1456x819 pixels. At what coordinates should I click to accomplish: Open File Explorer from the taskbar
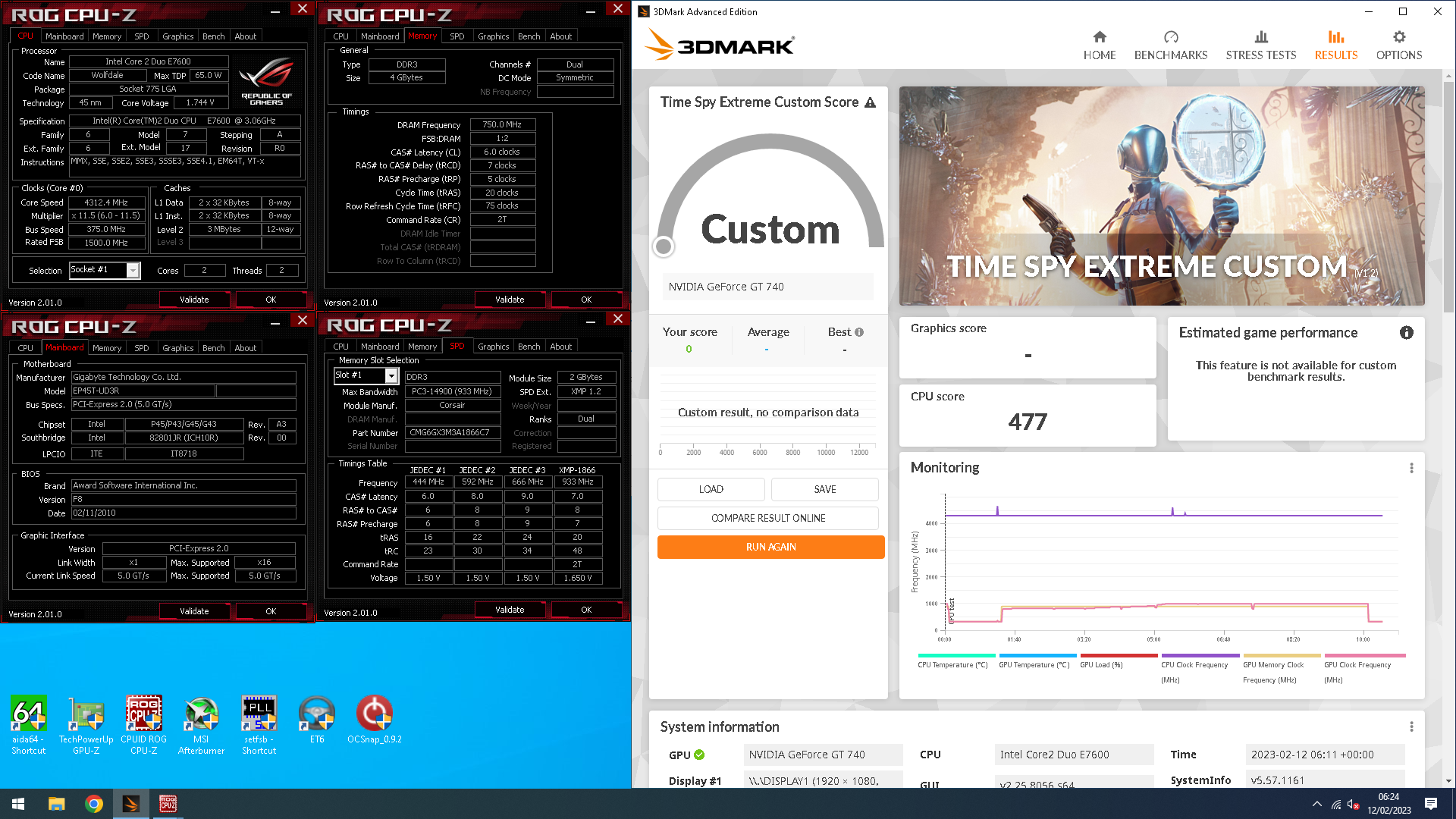click(56, 804)
